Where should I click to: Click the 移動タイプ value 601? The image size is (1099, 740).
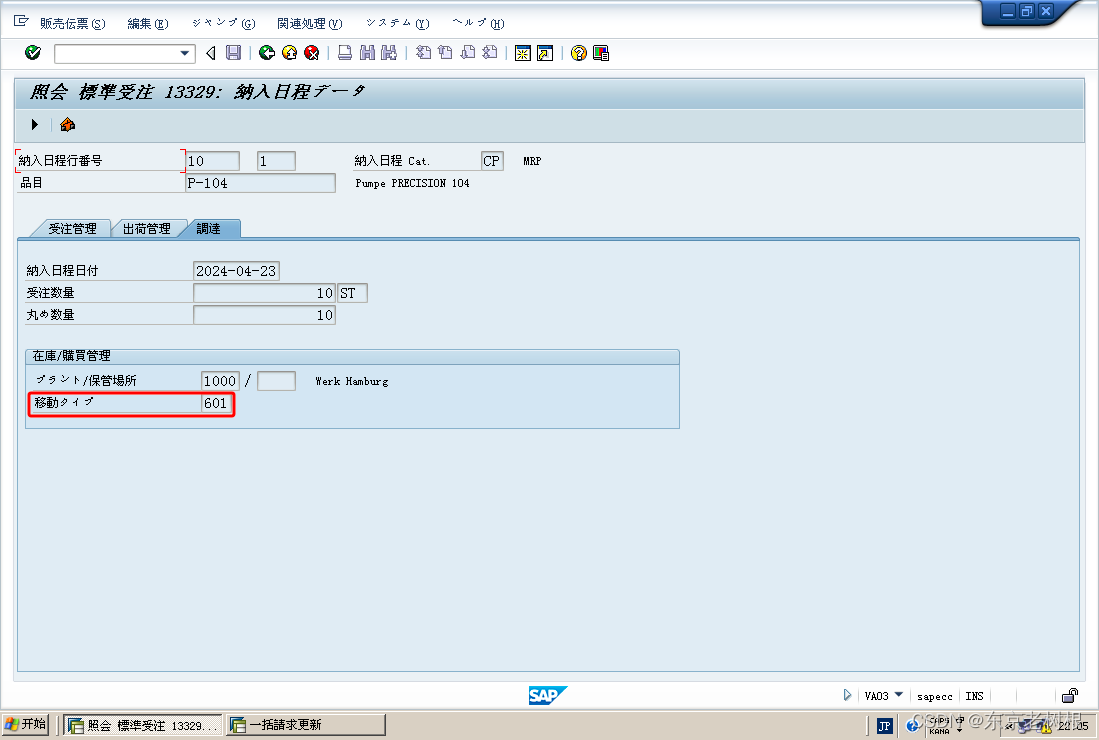[x=216, y=403]
